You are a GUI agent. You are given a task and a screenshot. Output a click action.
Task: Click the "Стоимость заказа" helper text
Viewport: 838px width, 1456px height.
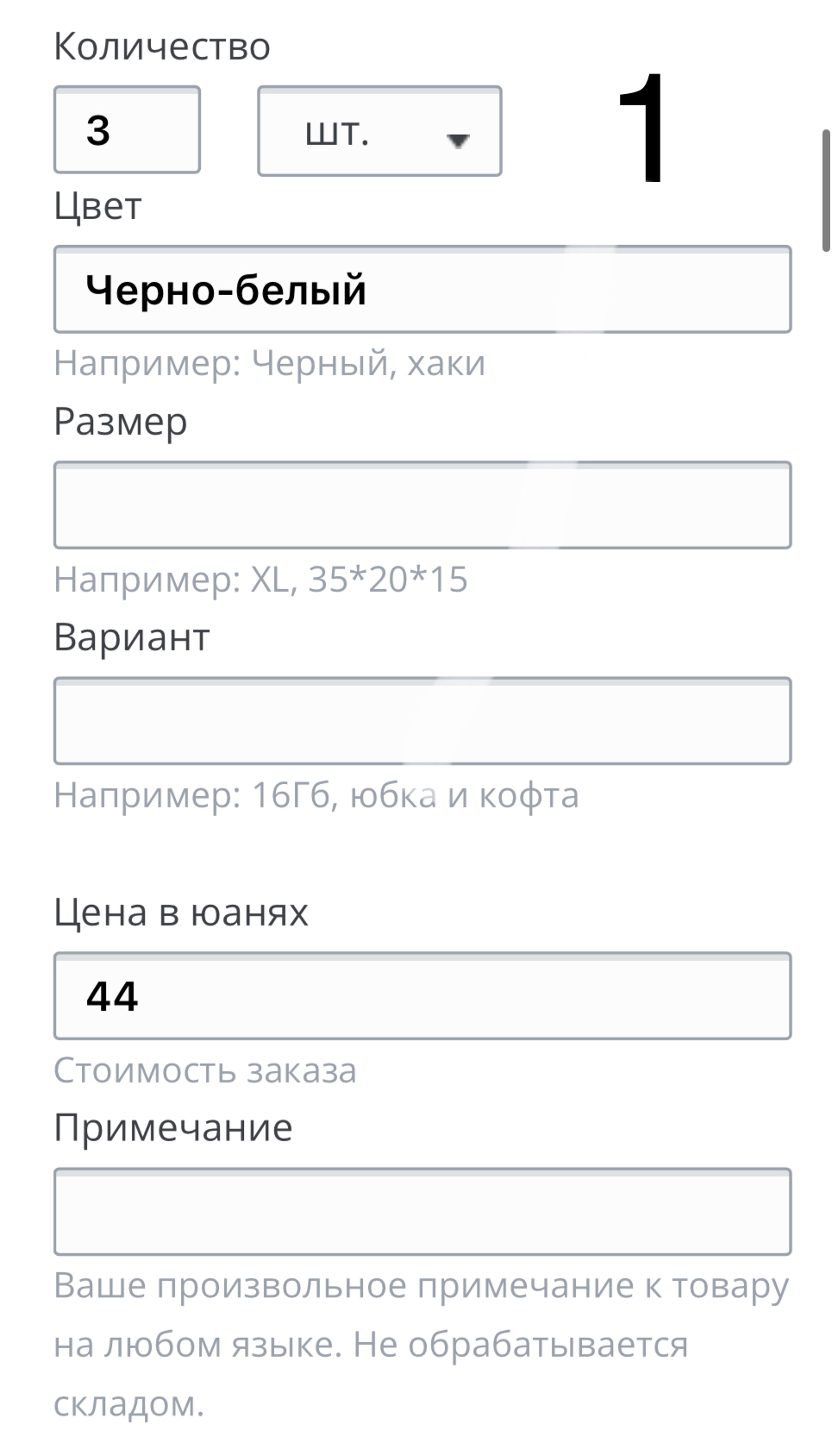point(204,1070)
